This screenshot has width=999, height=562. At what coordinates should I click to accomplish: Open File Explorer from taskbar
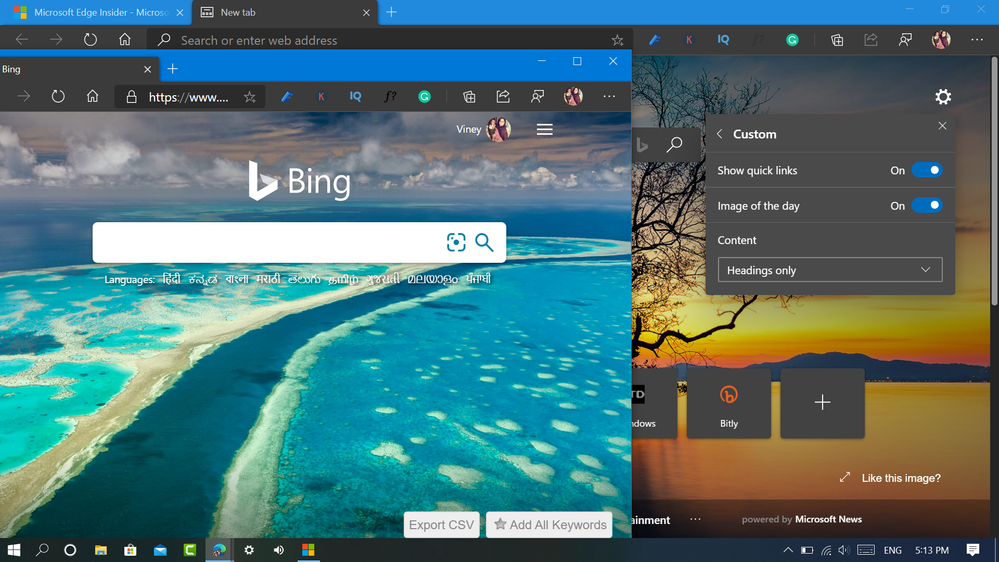point(101,550)
